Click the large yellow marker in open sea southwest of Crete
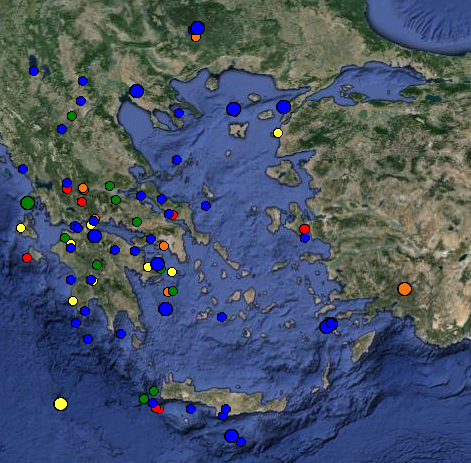 click(61, 404)
